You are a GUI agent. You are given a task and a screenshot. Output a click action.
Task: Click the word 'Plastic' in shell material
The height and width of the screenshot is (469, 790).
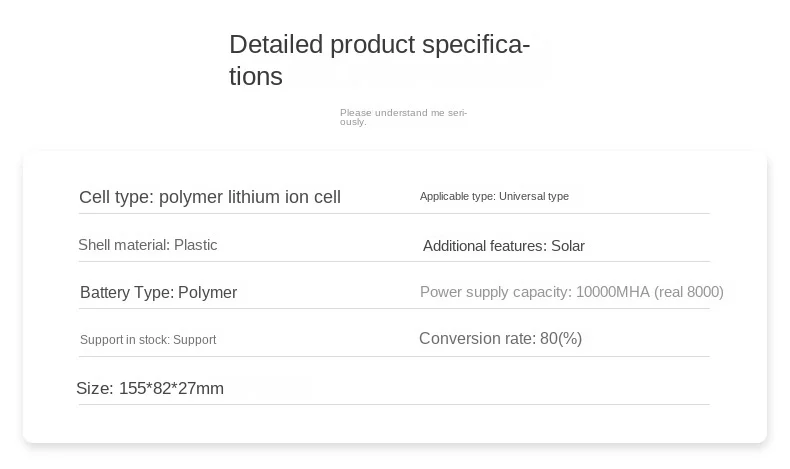(196, 245)
